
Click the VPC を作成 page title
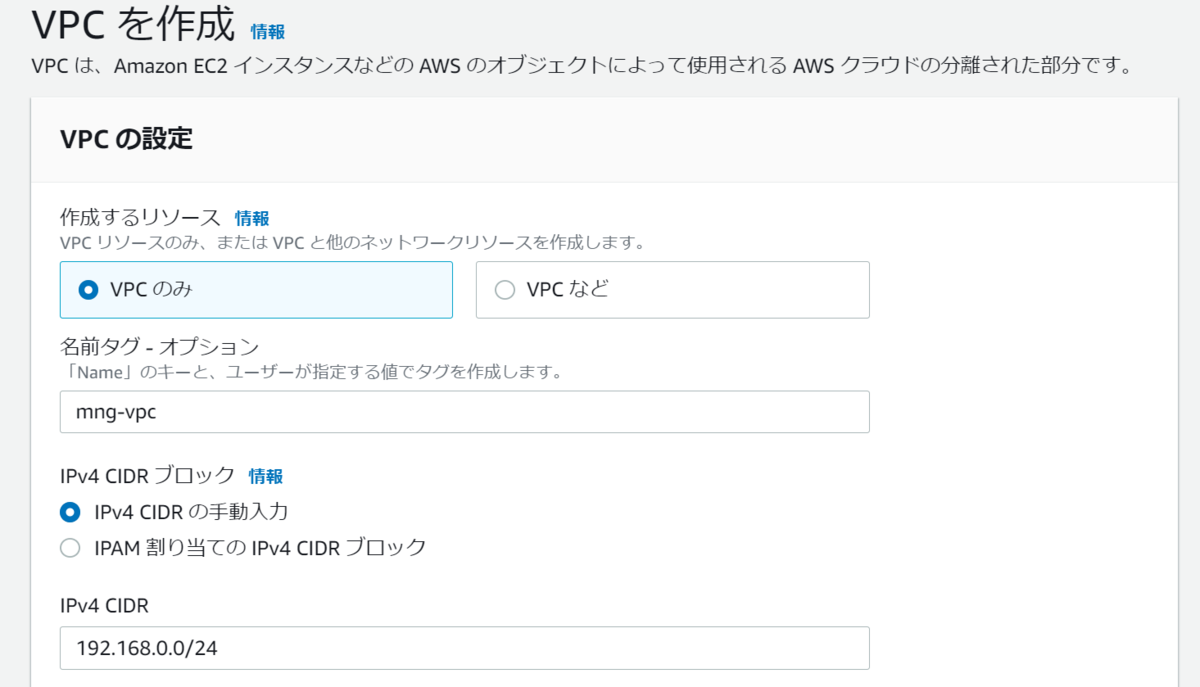point(133,26)
